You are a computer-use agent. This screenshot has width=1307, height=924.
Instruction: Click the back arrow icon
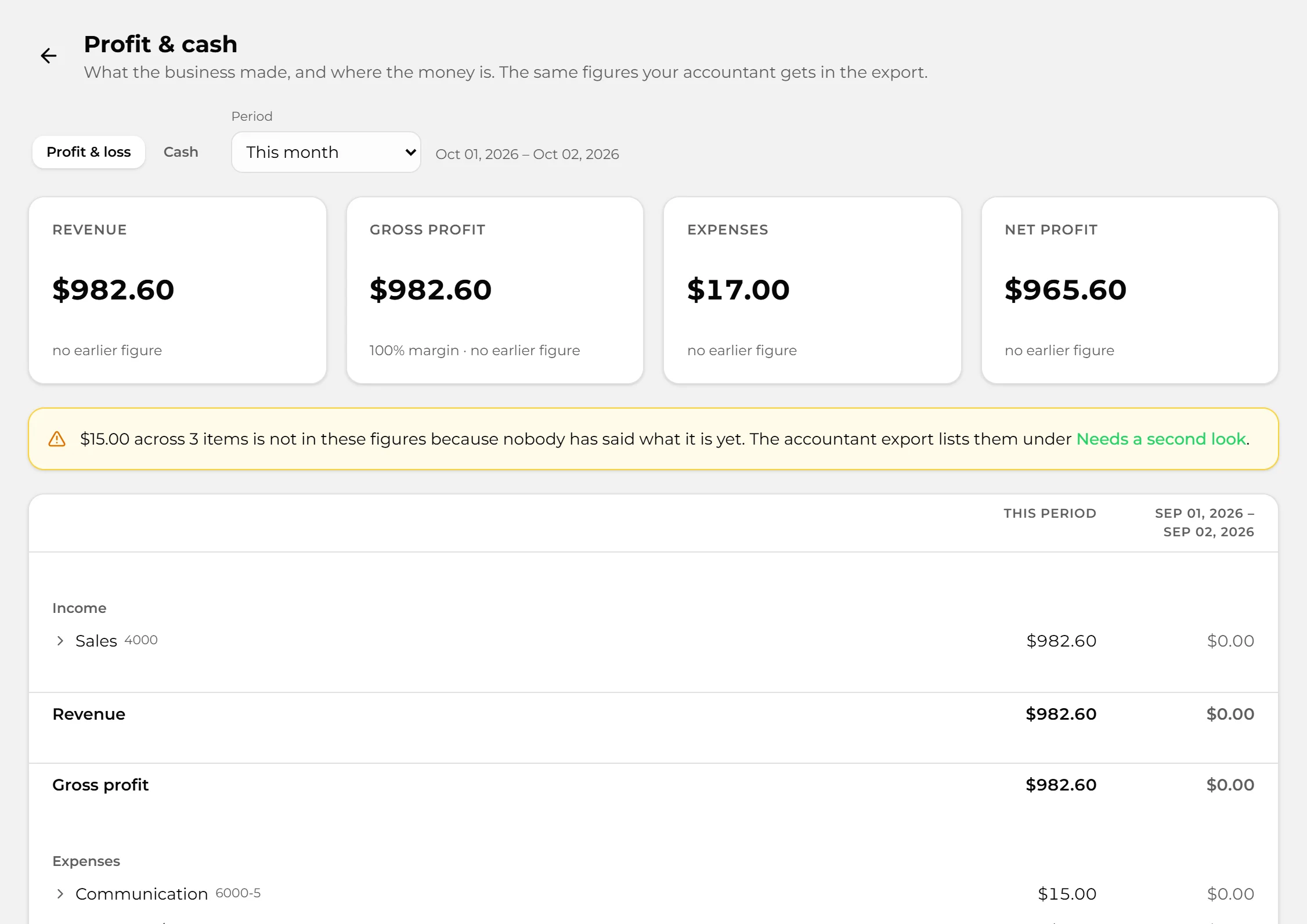pyautogui.click(x=49, y=56)
